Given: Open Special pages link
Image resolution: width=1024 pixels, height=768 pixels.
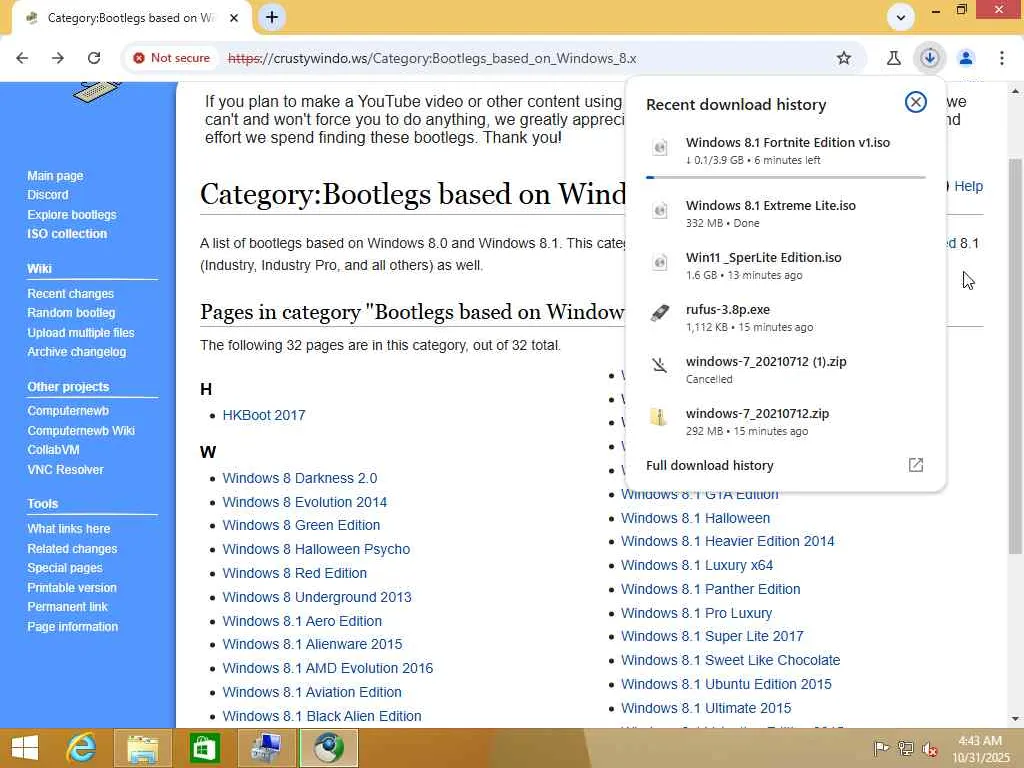Looking at the screenshot, I should (65, 568).
